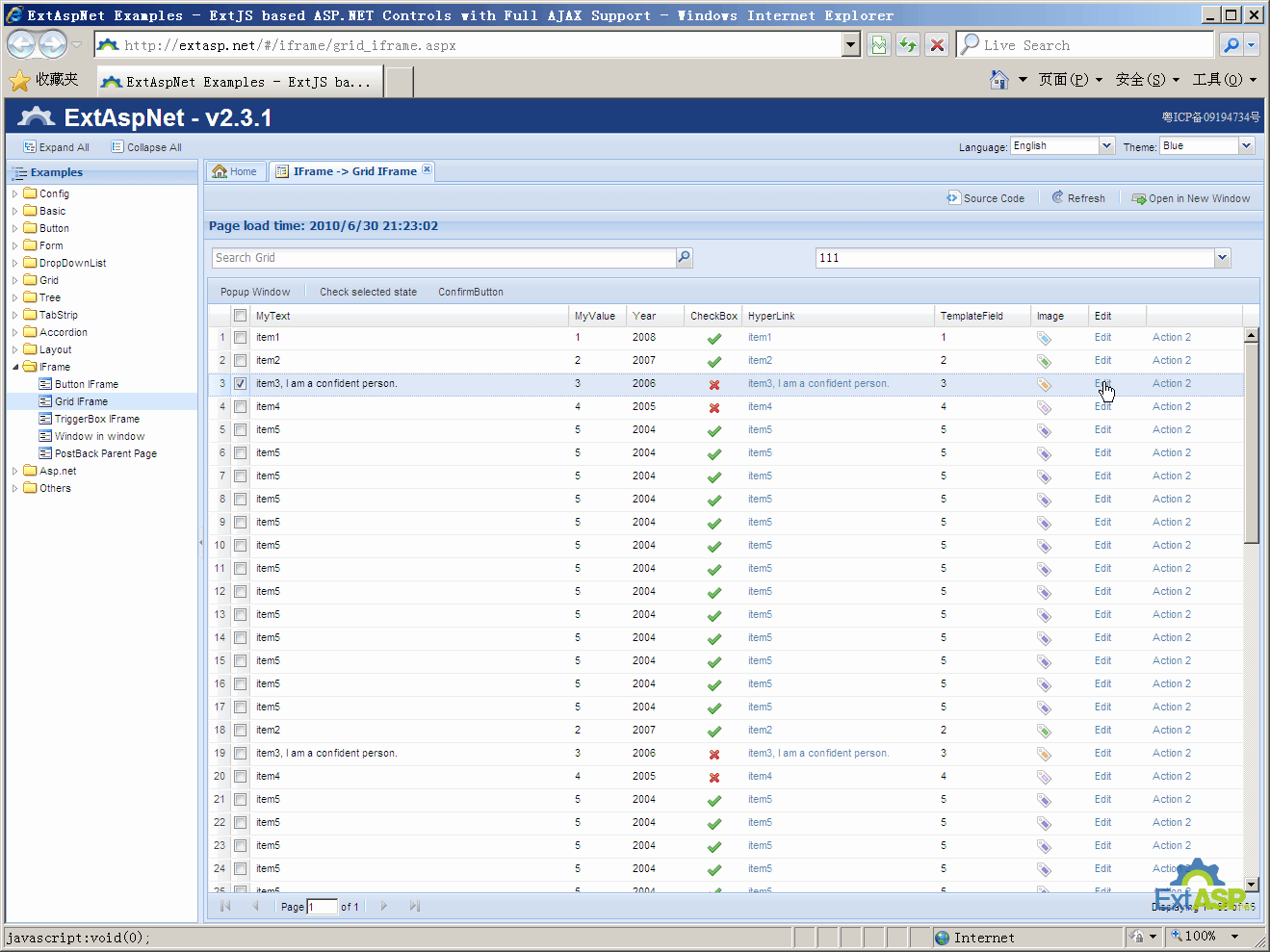Close the Grid IFrame tab
Viewport: 1270px width, 952px height.
point(427,169)
